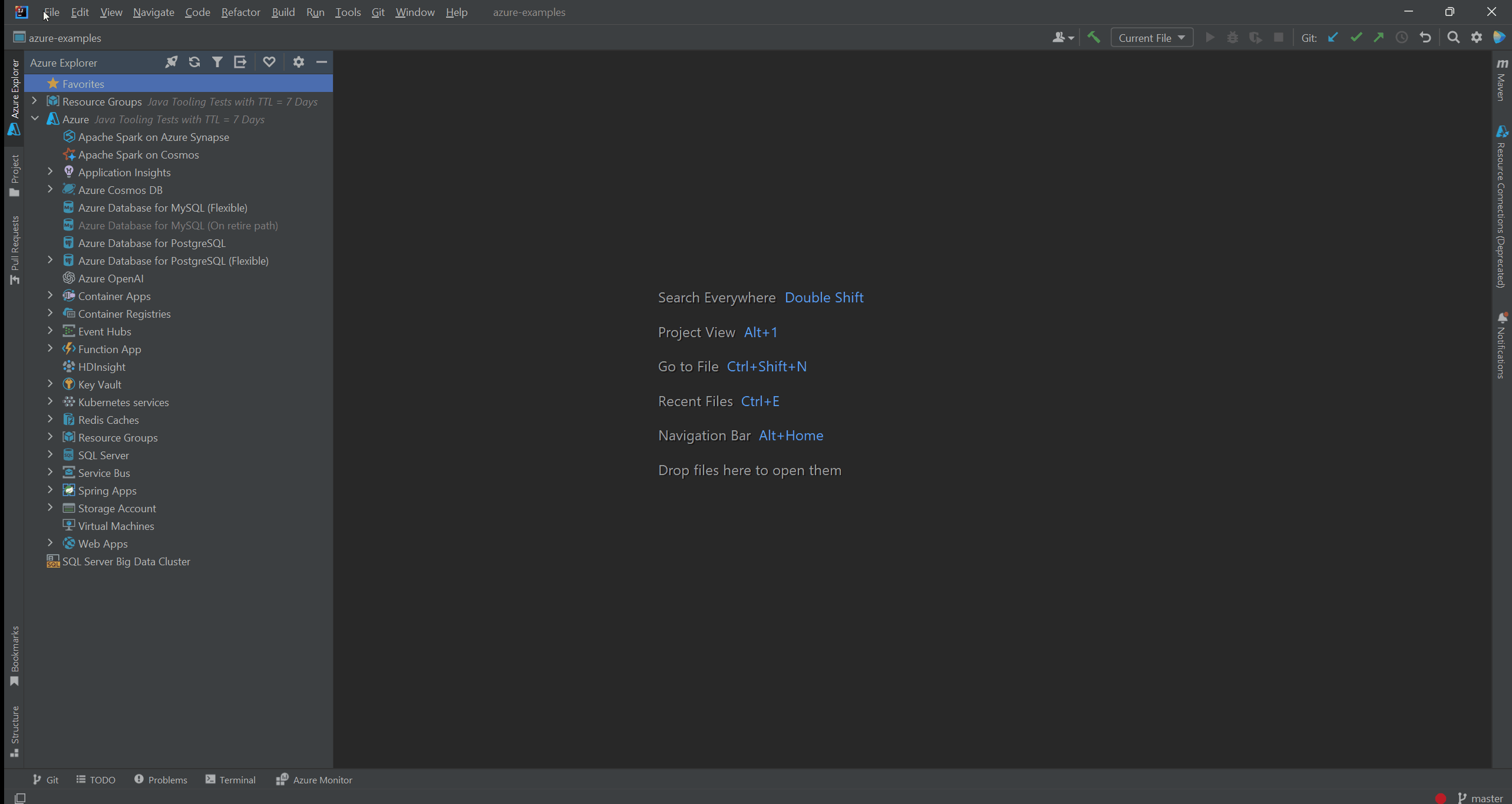The image size is (1512, 804).
Task: Click the master Git branch widget
Action: 1480,798
